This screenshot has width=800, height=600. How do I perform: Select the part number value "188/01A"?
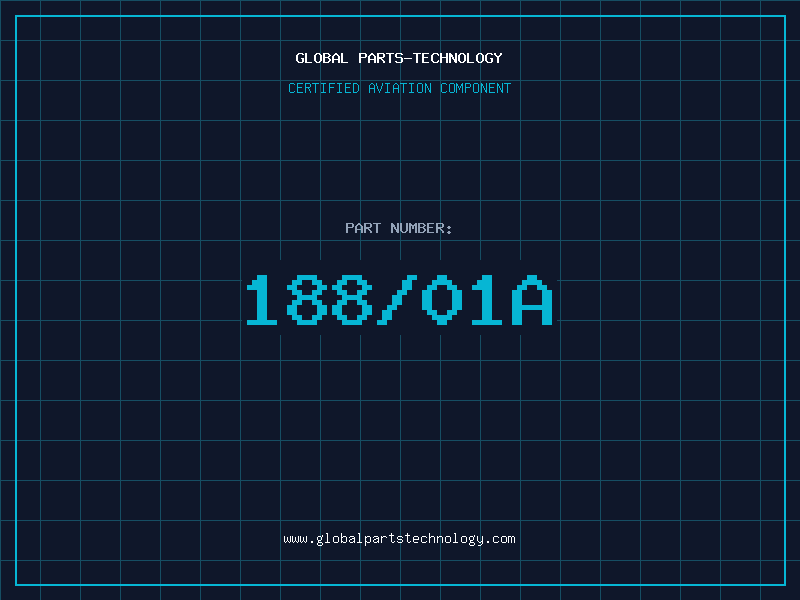pyautogui.click(x=399, y=300)
